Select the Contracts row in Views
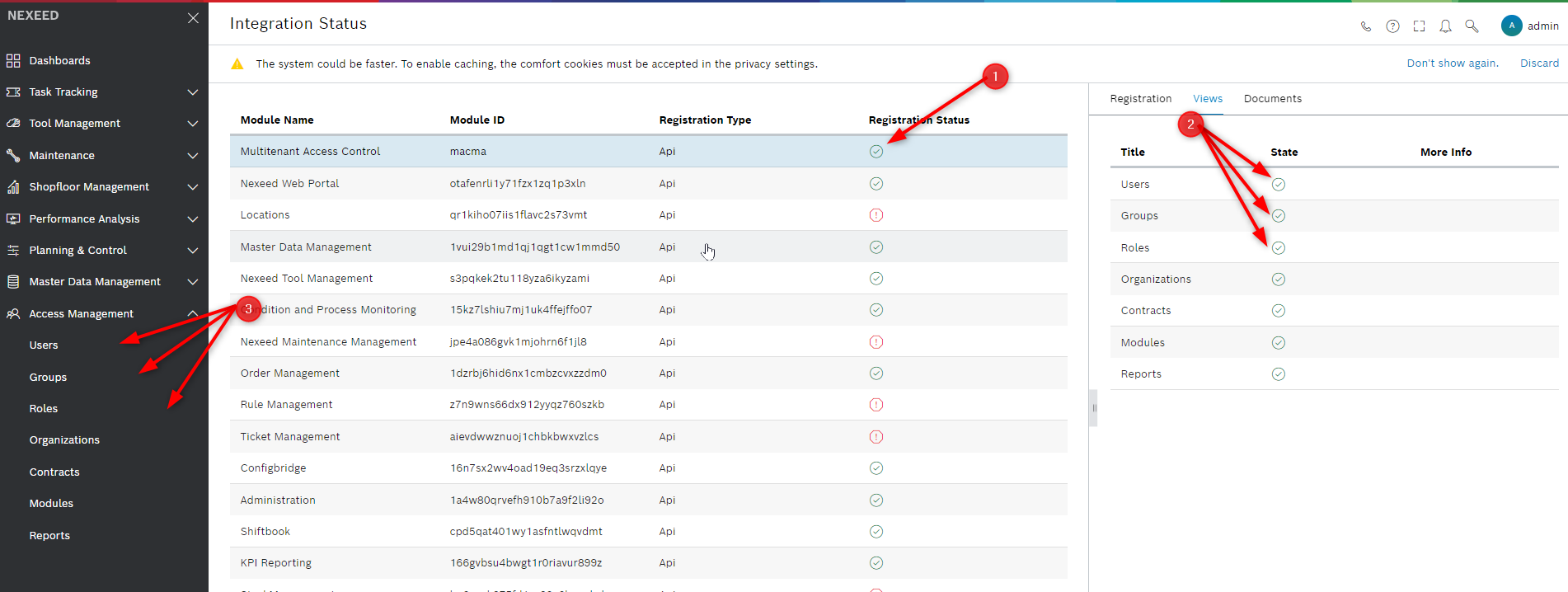The height and width of the screenshot is (592, 1568). click(1334, 311)
